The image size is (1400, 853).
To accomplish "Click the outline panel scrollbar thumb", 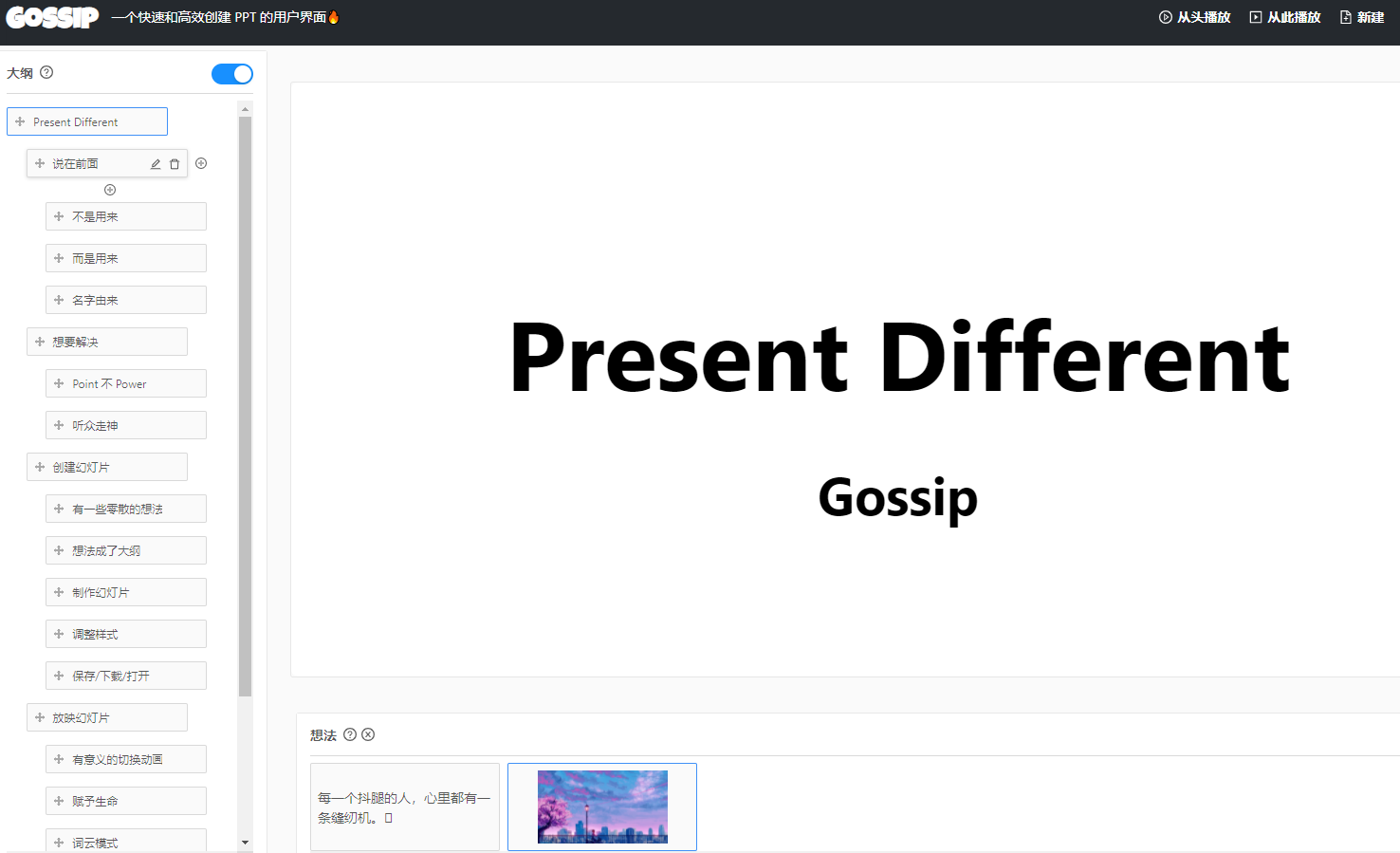I will pyautogui.click(x=246, y=406).
